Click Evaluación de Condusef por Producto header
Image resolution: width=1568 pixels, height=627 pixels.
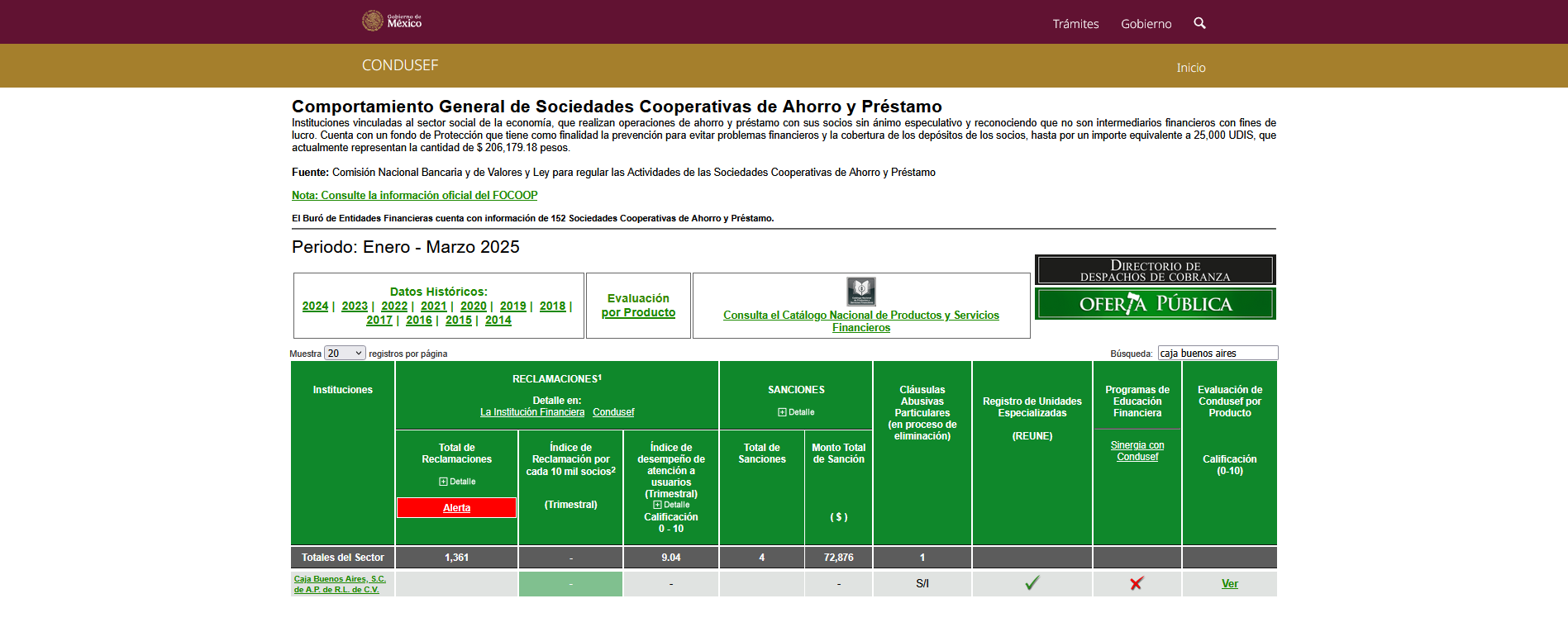(1230, 401)
